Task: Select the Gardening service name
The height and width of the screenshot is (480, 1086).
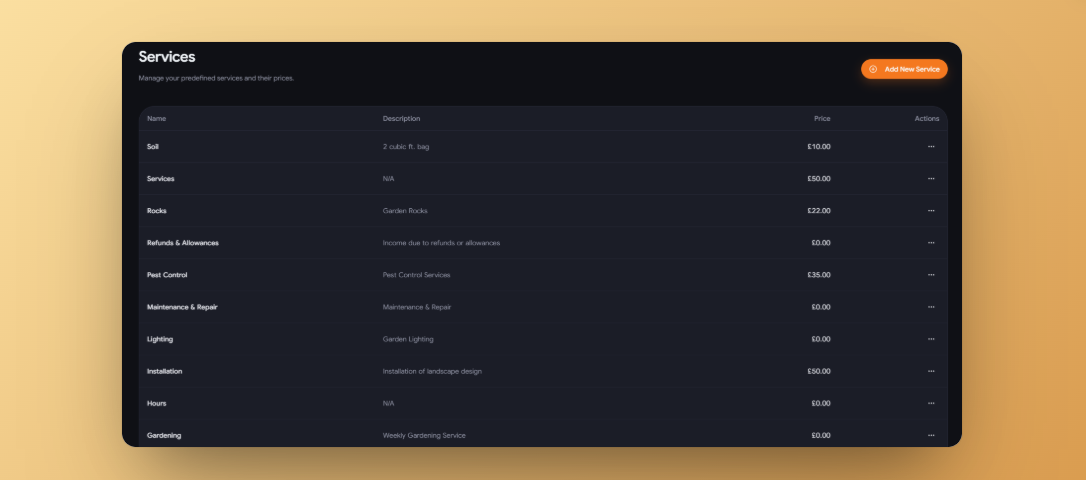Action: [x=164, y=436]
